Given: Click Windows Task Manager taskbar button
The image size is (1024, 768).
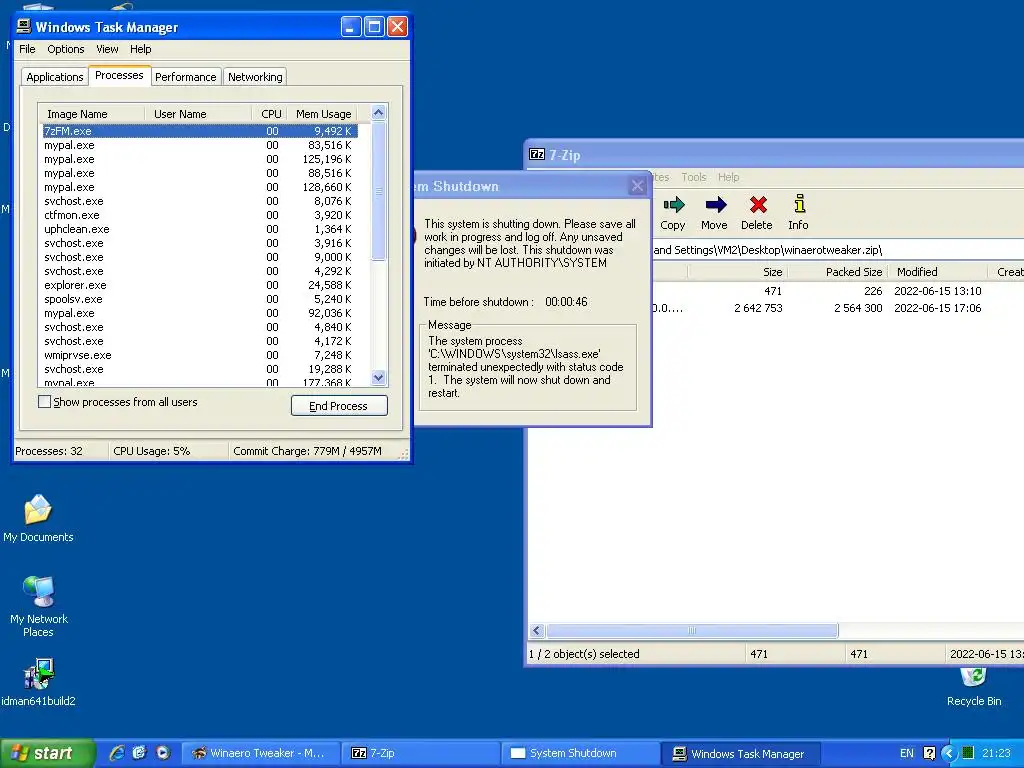Looking at the screenshot, I should [741, 753].
